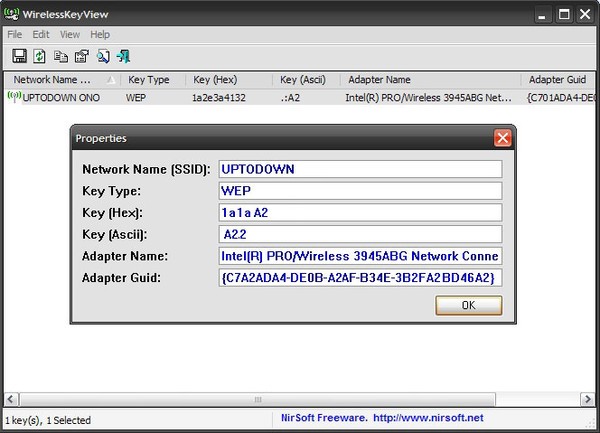Click the WirelessKeyView title bar app icon
The height and width of the screenshot is (433, 600).
[12, 14]
